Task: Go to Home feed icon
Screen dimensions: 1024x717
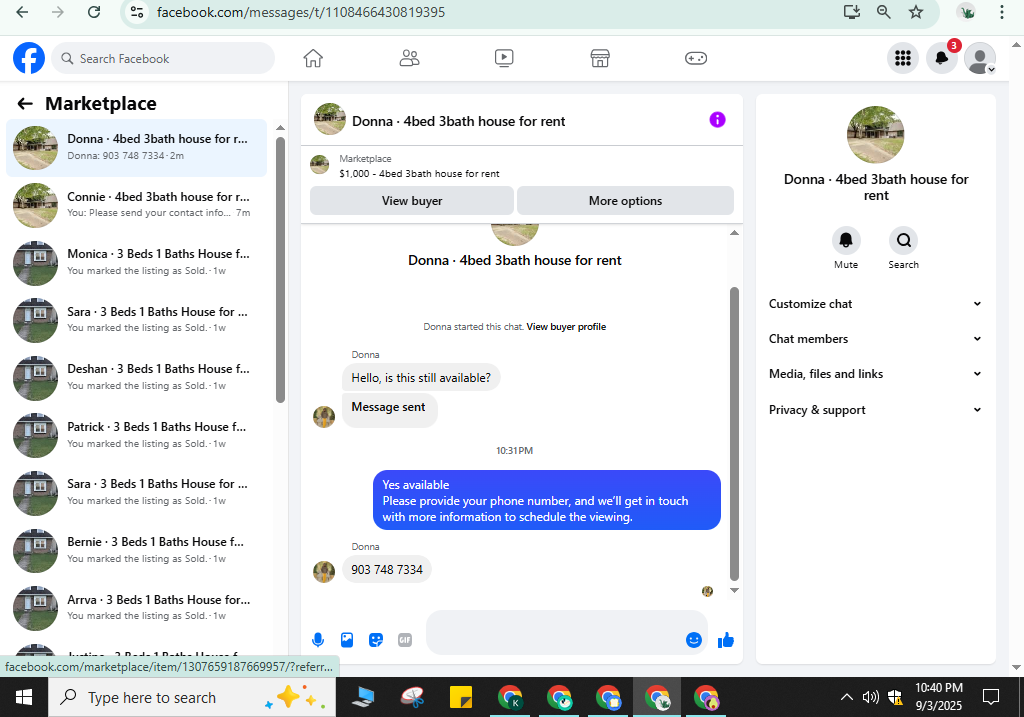Action: (x=313, y=58)
